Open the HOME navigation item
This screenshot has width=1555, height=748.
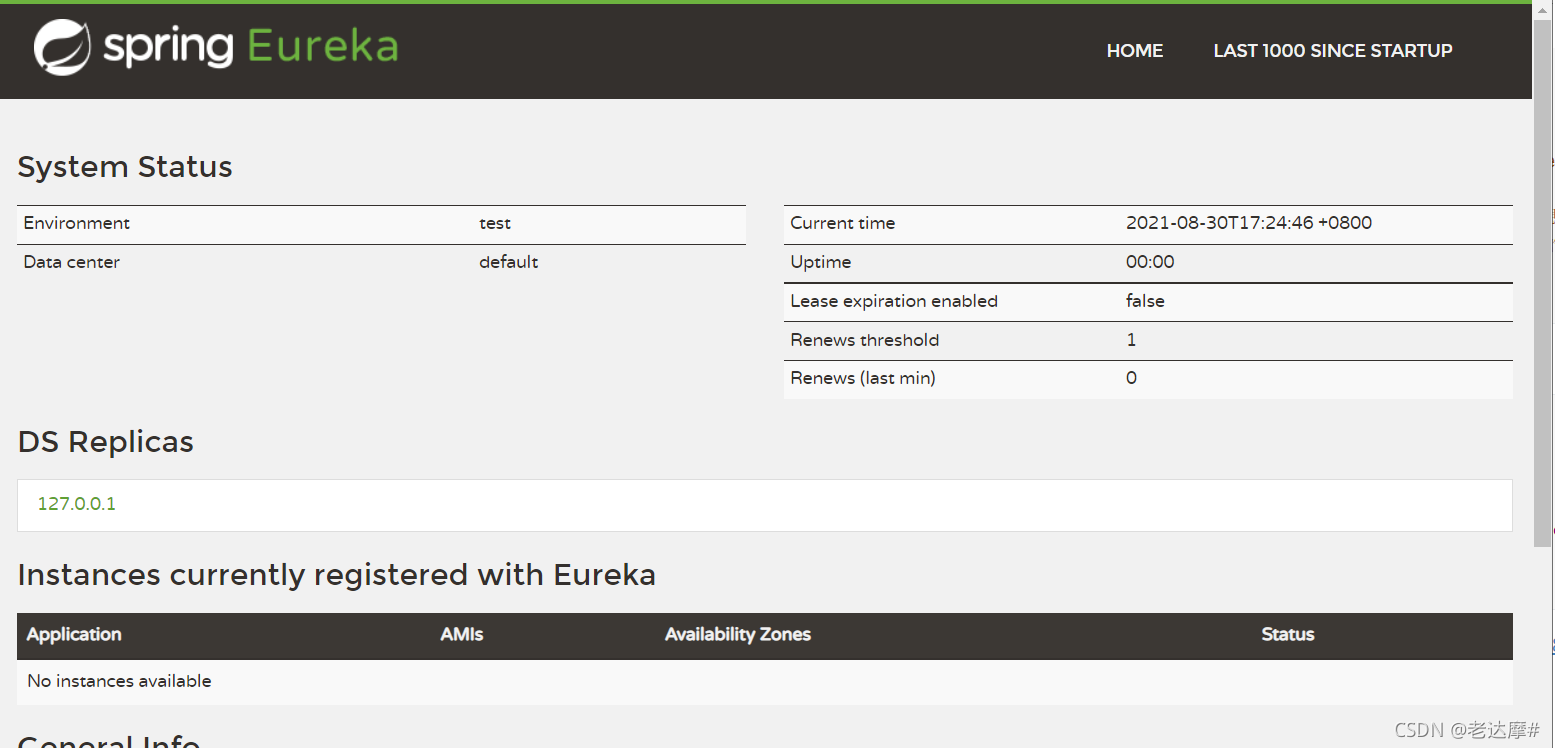1134,51
